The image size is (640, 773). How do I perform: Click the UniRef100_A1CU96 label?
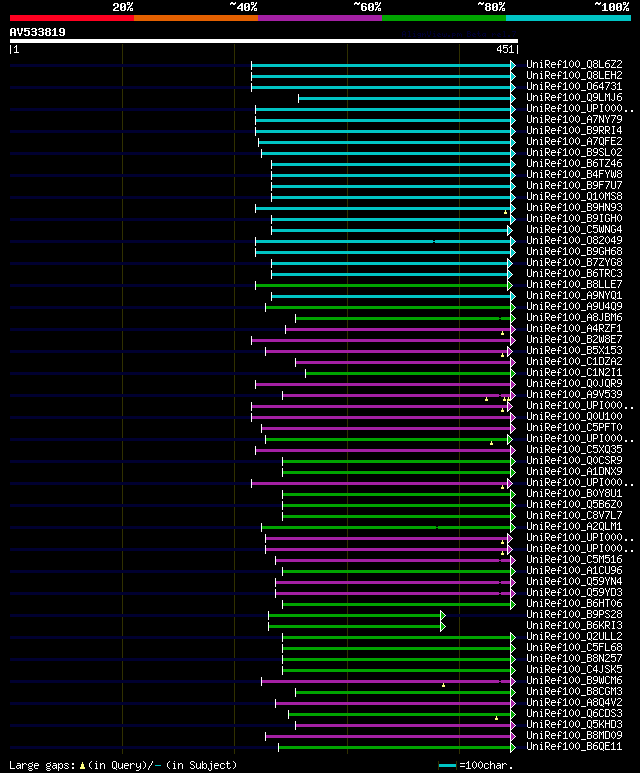574,571
